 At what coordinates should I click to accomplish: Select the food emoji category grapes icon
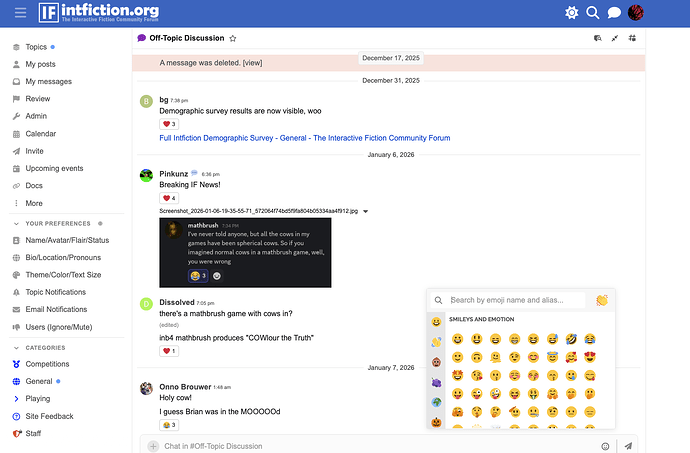point(437,382)
